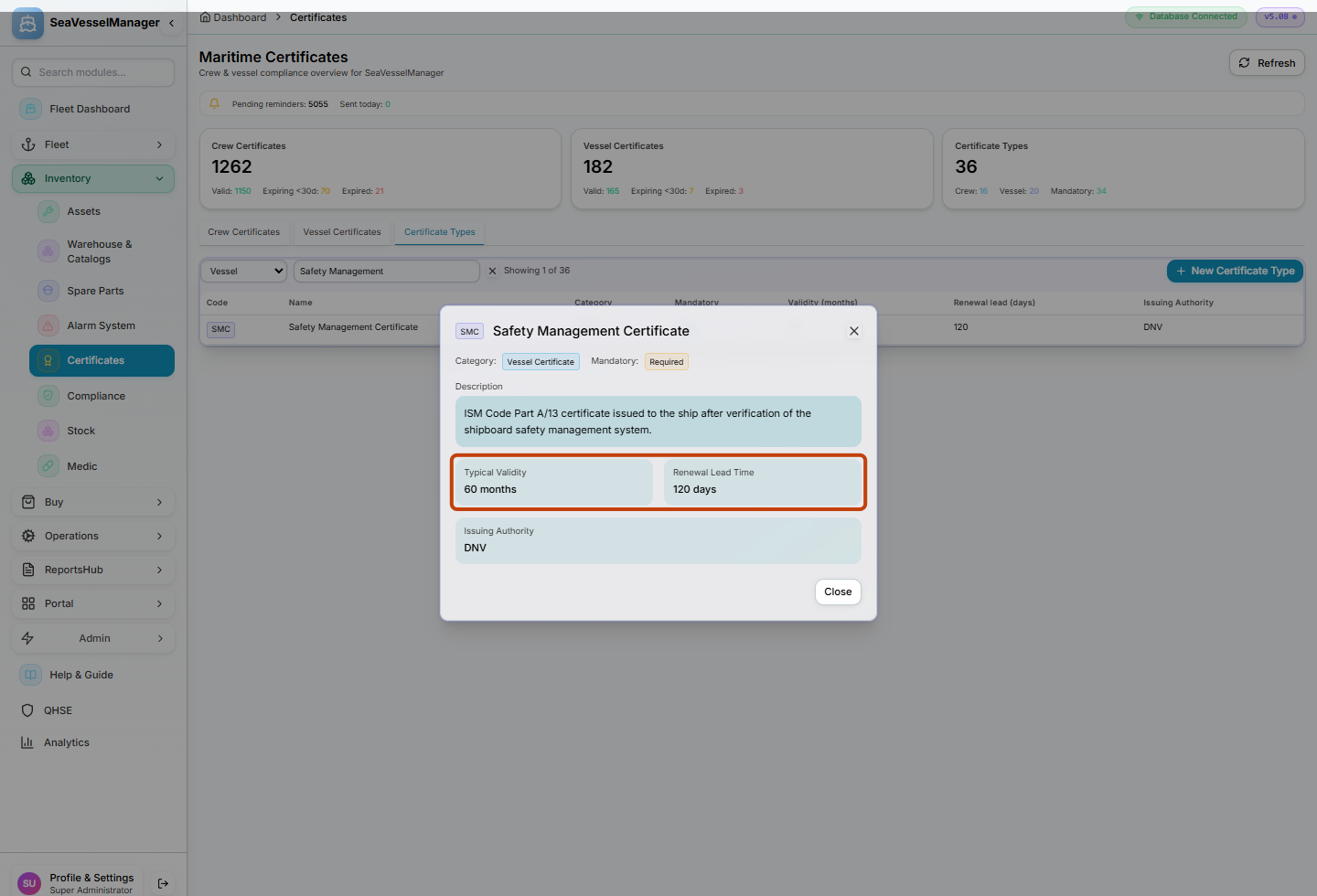Image resolution: width=1317 pixels, height=896 pixels.
Task: Switch to Crew Certificates tab
Action: tap(244, 232)
